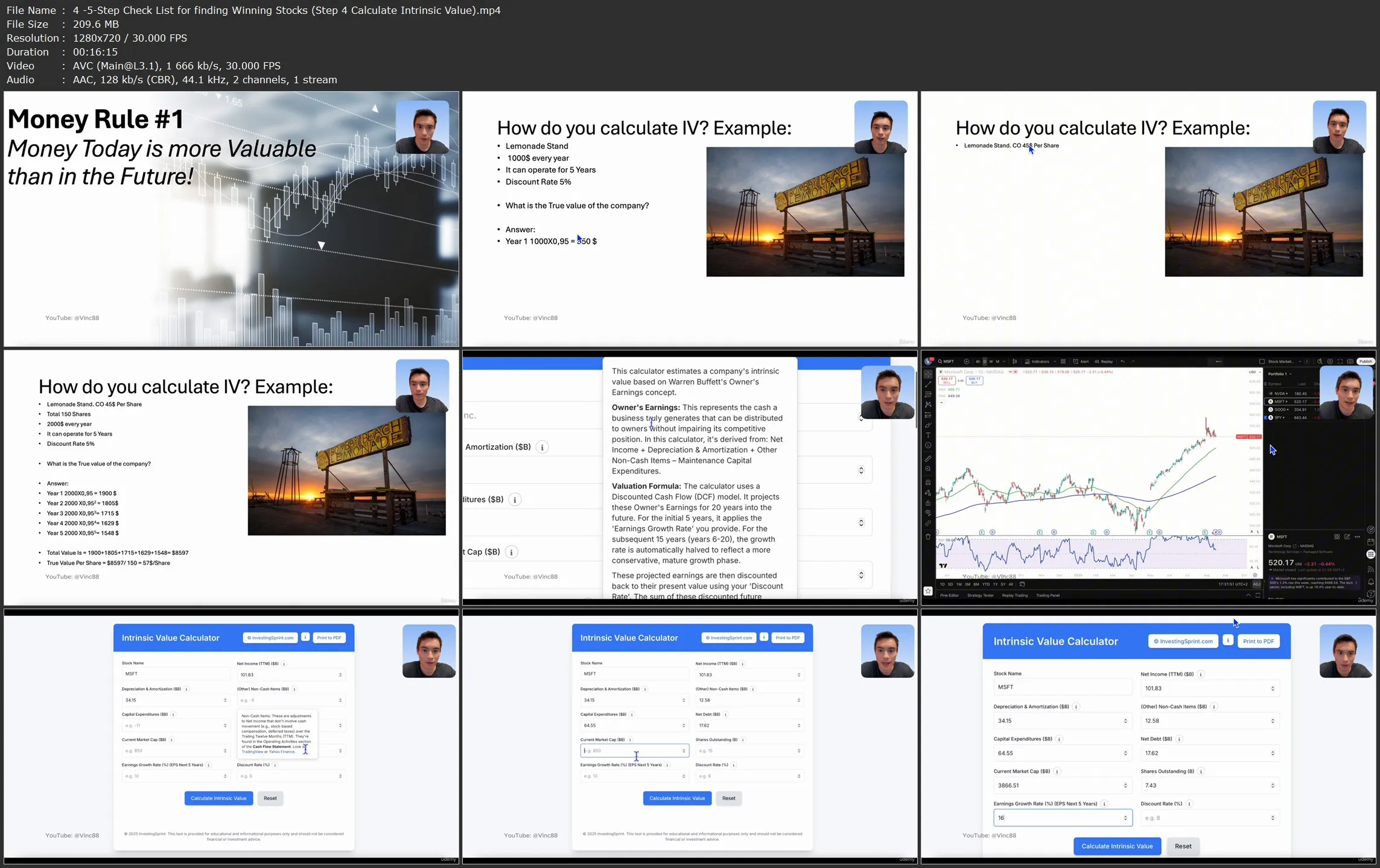Click Shares Outstanding info icon in growth-rate-16 frame
This screenshot has width=1380, height=868.
pyautogui.click(x=1201, y=771)
